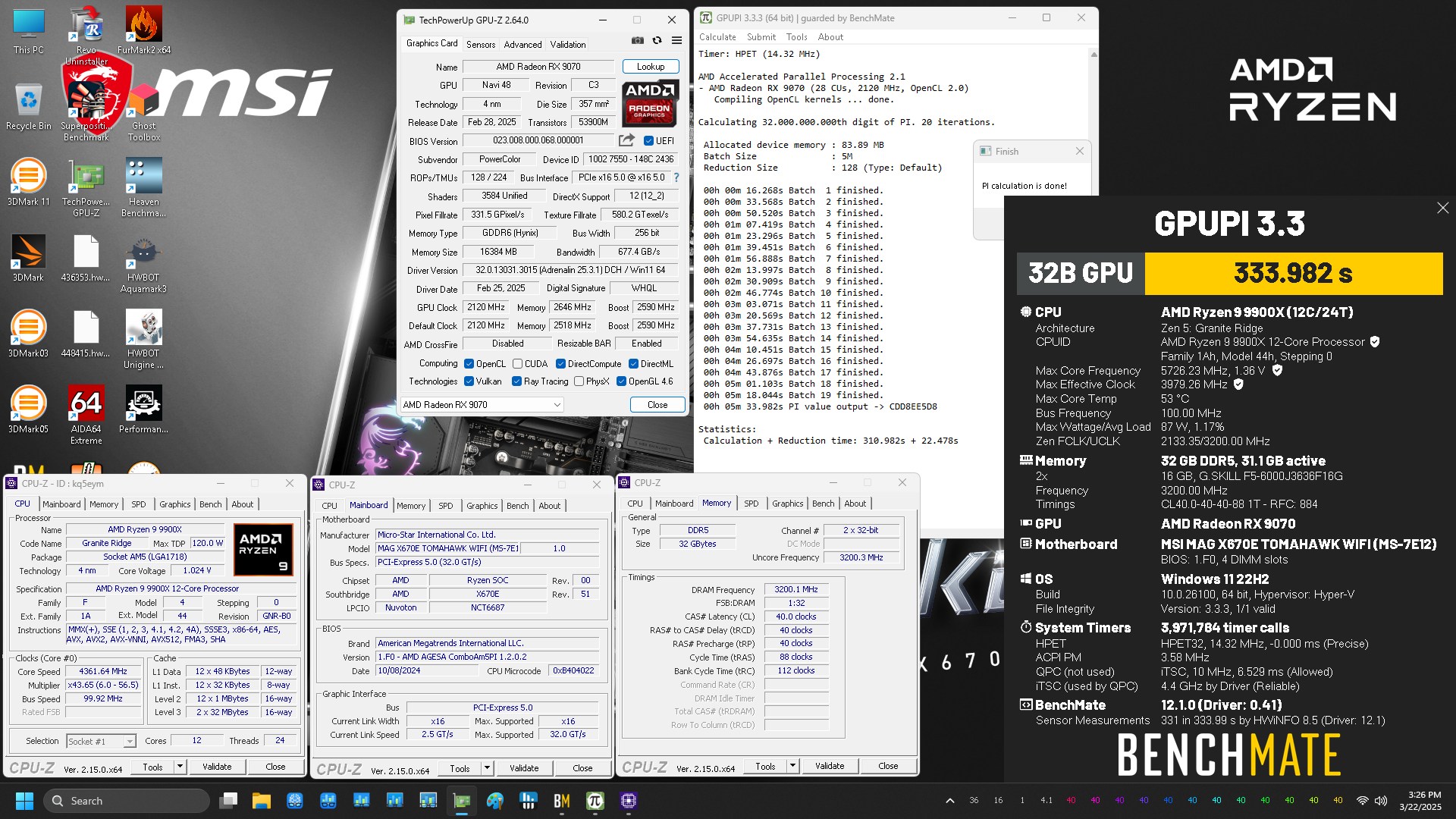This screenshot has height=819, width=1456.
Task: Select the This PC desktop icon
Action: pos(29,31)
